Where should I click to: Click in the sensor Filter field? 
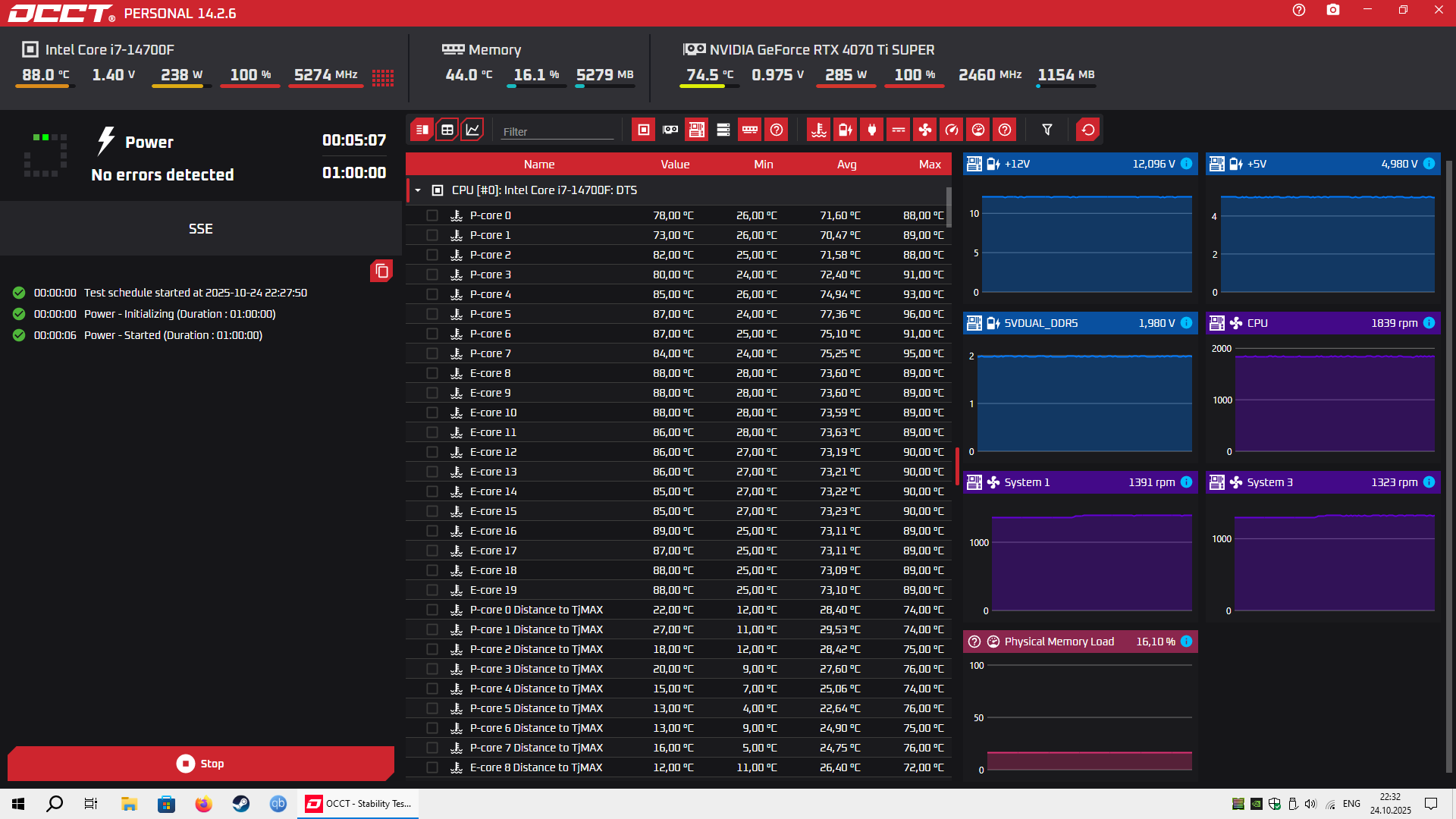click(557, 131)
